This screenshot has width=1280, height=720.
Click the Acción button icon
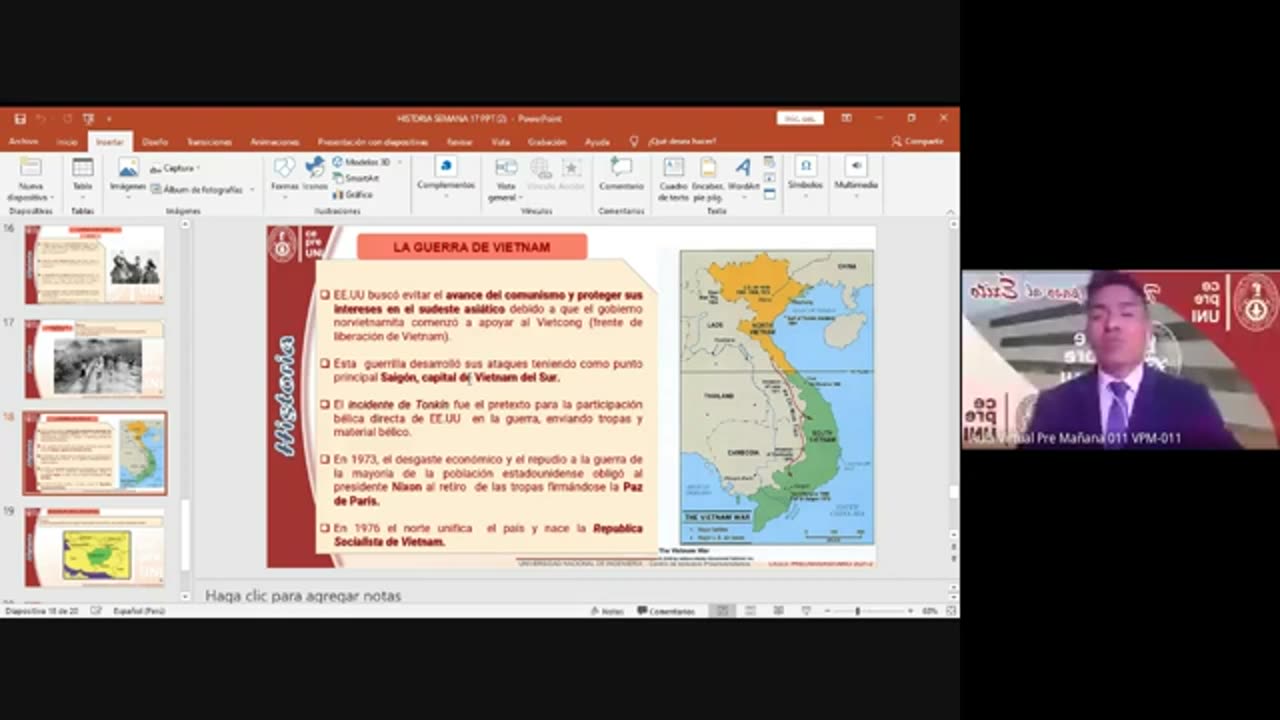(x=571, y=174)
